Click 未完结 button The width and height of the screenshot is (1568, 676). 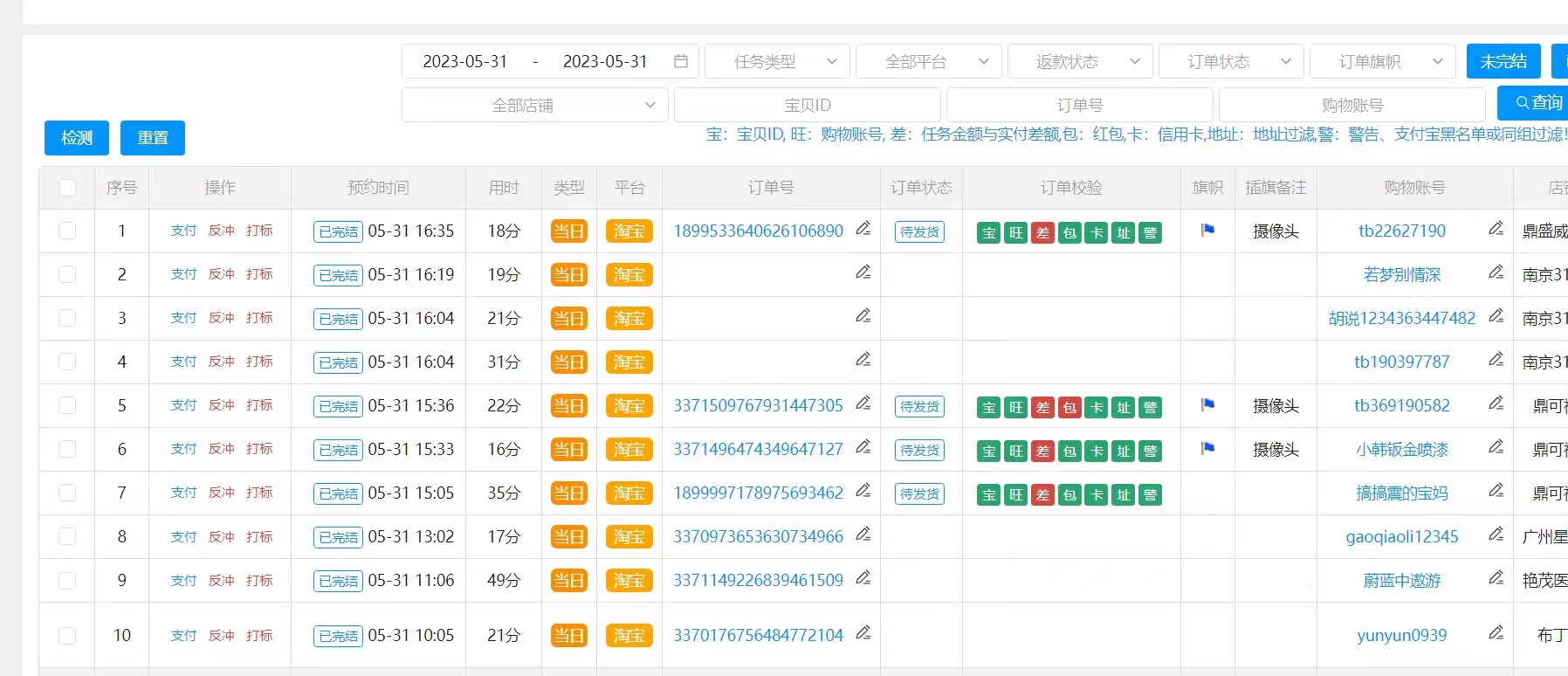pyautogui.click(x=1503, y=61)
